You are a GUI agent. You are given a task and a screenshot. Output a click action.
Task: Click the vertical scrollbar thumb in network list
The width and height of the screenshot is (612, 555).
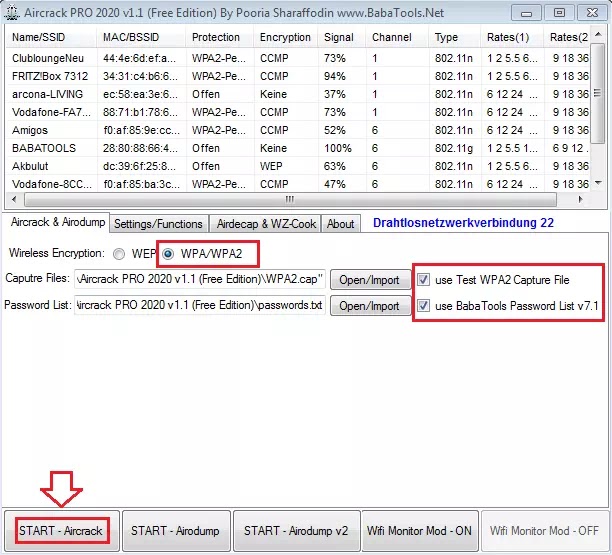598,94
